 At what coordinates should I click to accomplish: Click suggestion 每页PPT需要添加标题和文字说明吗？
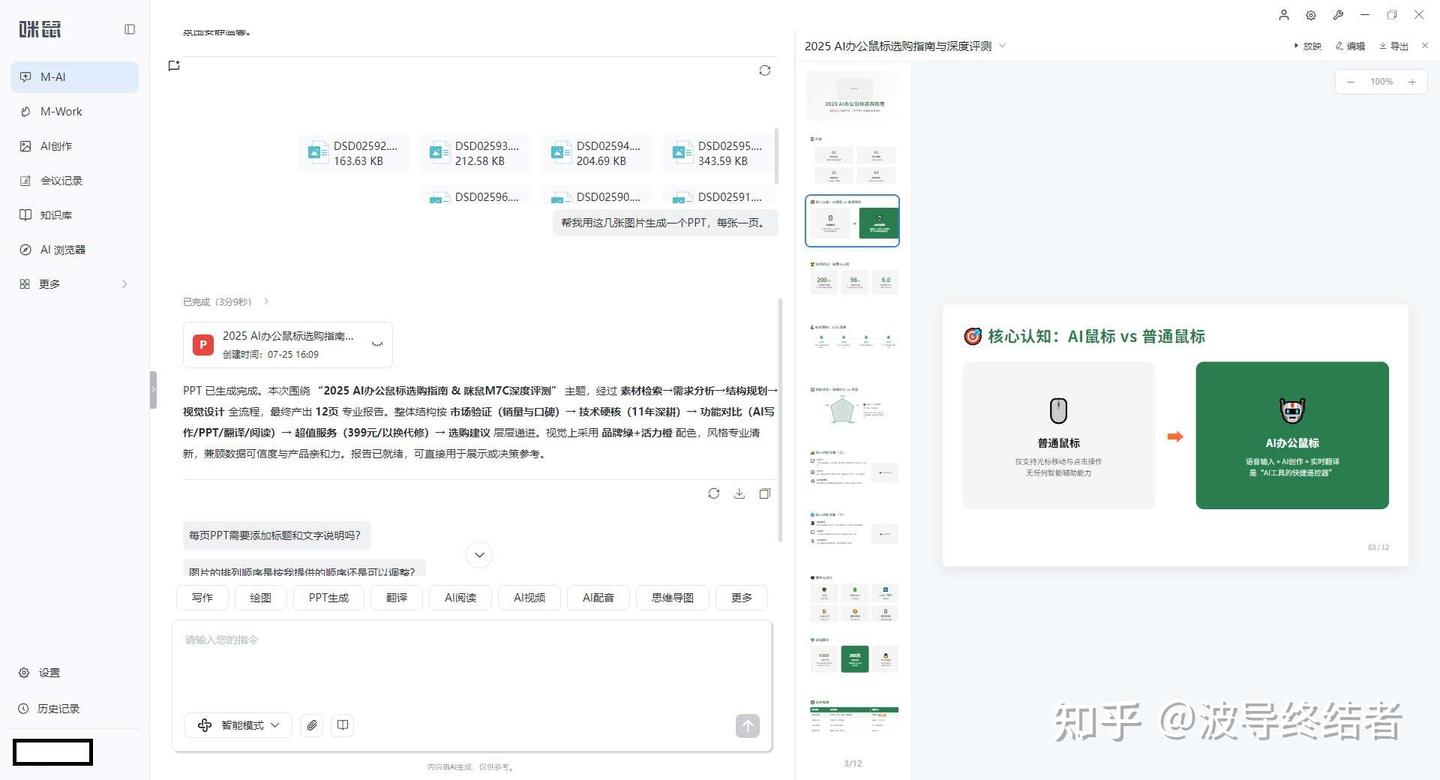(275, 535)
